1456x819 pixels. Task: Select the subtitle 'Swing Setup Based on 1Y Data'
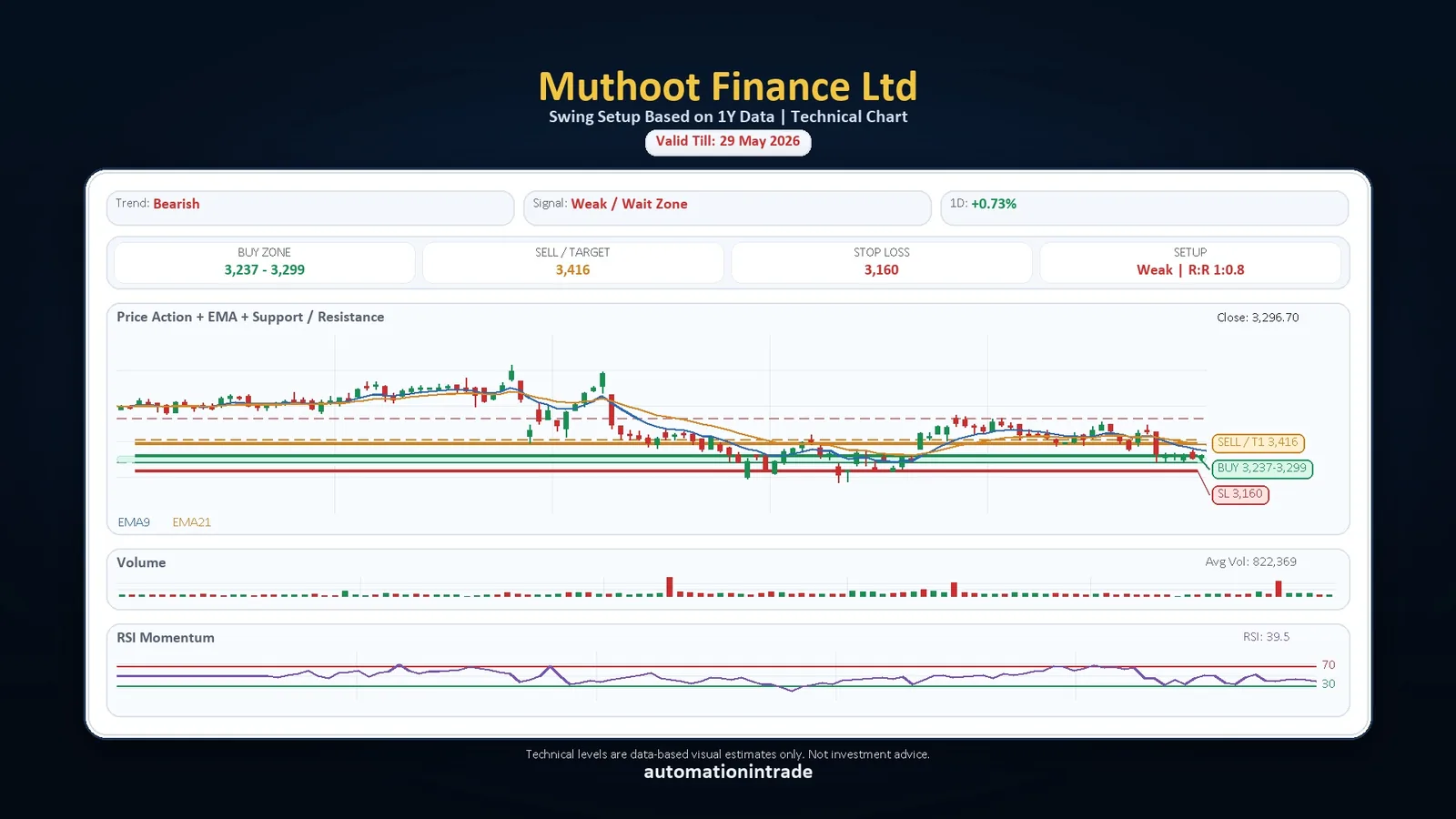[662, 116]
